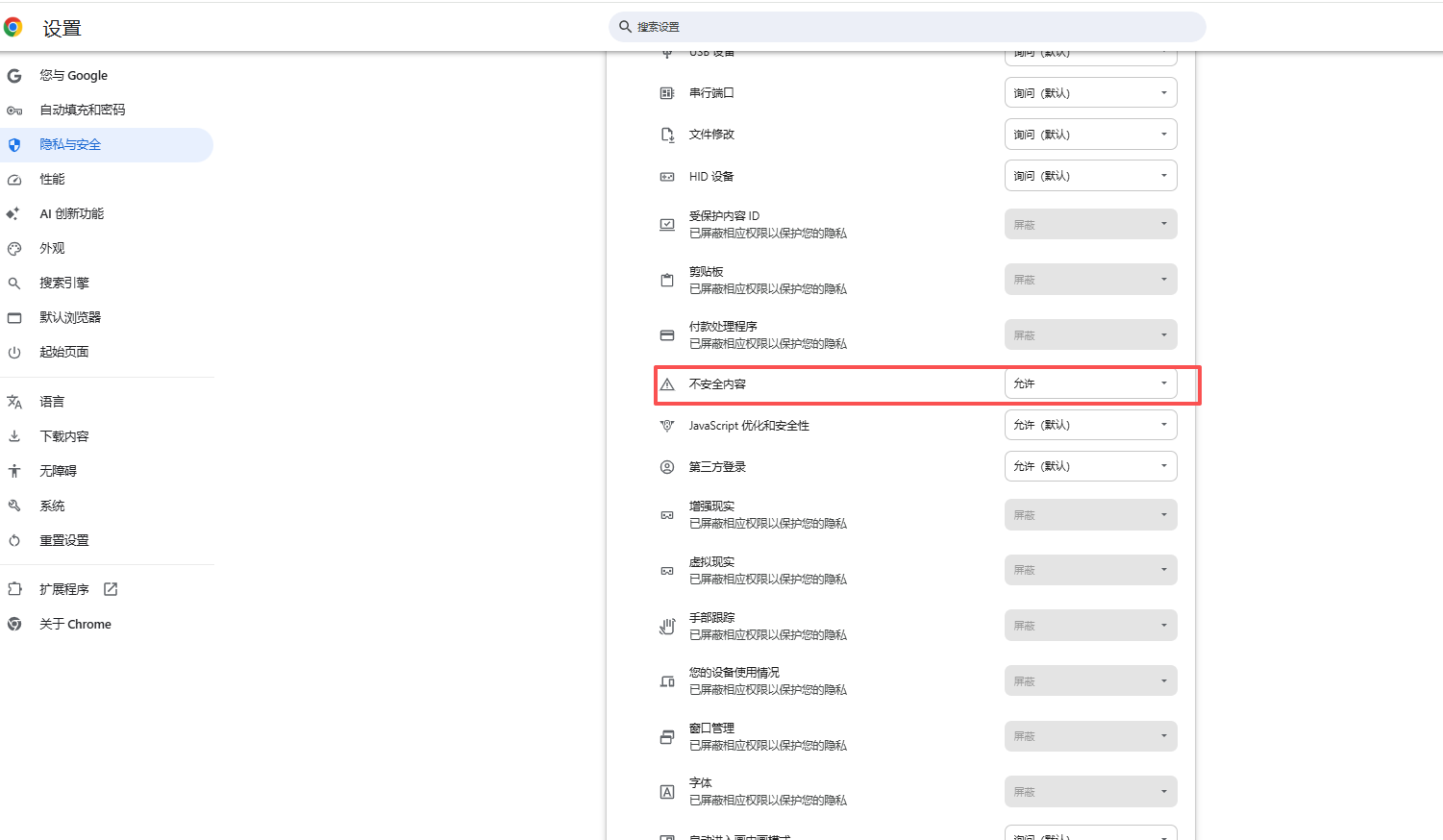
Task: Click the translate icon for 语言
Action: tap(14, 402)
